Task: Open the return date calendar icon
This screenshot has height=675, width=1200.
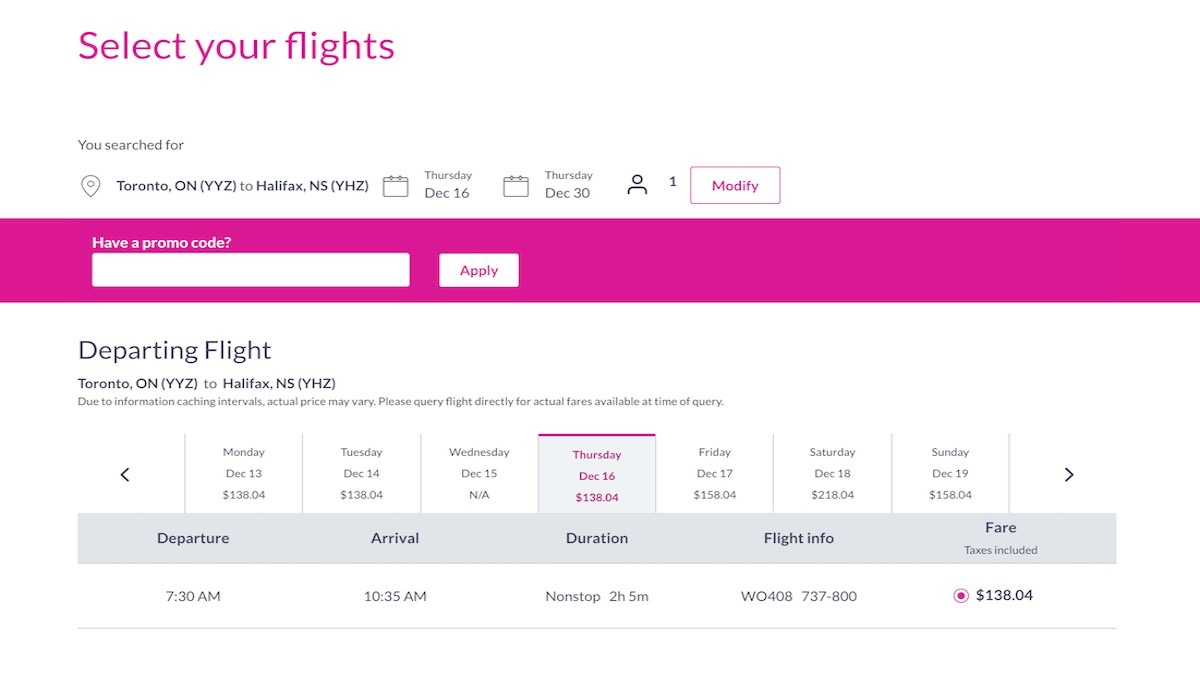Action: pos(516,186)
